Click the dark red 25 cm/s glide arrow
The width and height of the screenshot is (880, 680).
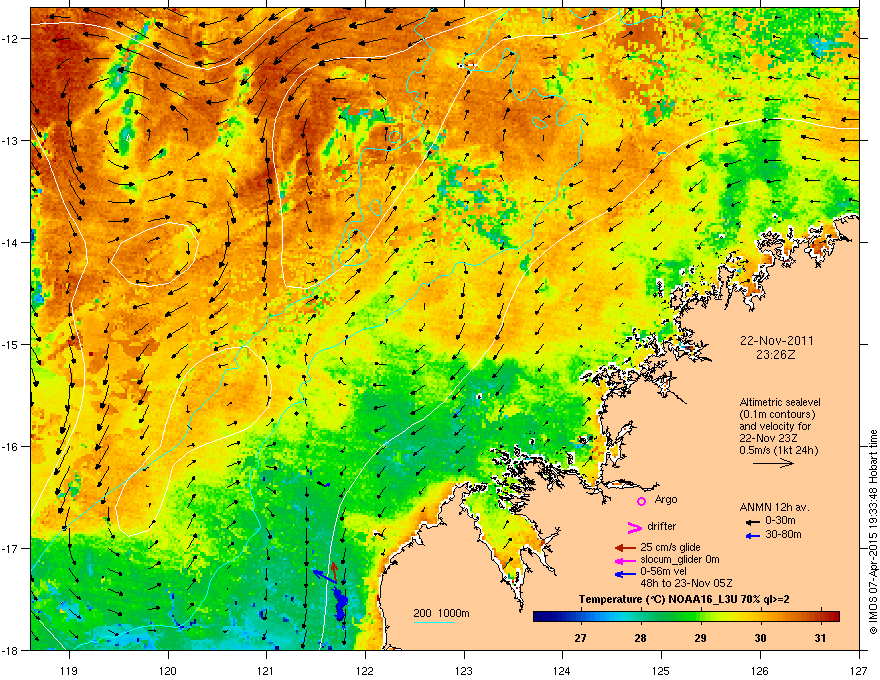tap(625, 548)
